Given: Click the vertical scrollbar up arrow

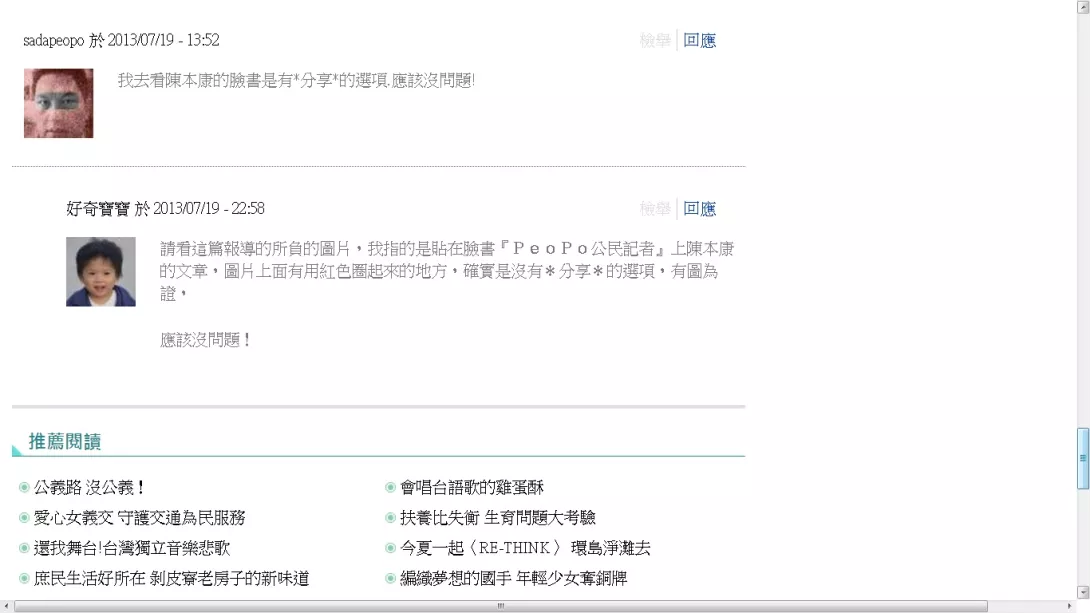Looking at the screenshot, I should pyautogui.click(x=1082, y=6).
